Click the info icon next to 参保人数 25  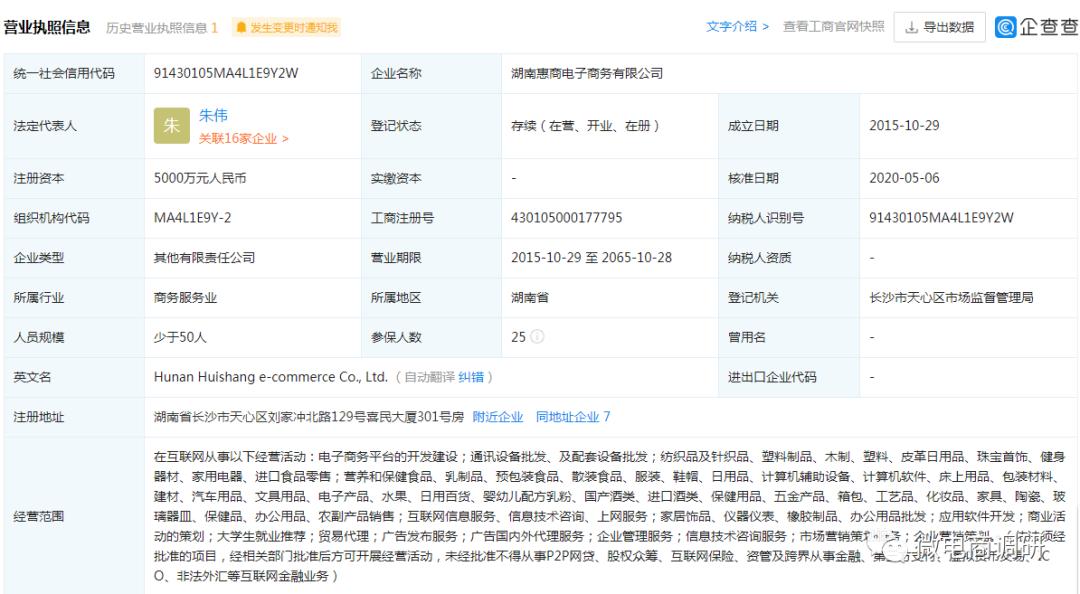[x=537, y=337]
